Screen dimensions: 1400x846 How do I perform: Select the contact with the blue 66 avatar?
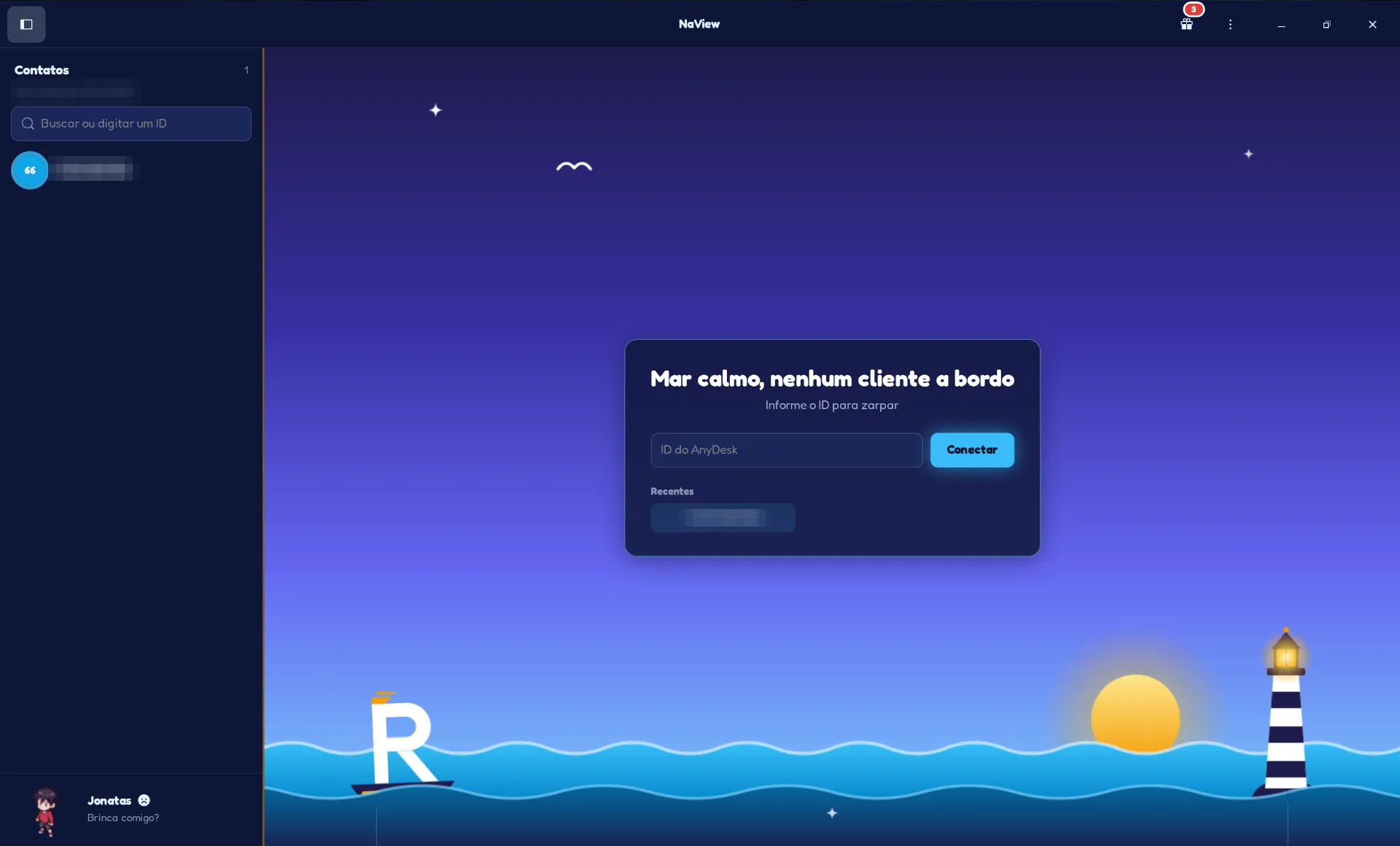click(30, 170)
